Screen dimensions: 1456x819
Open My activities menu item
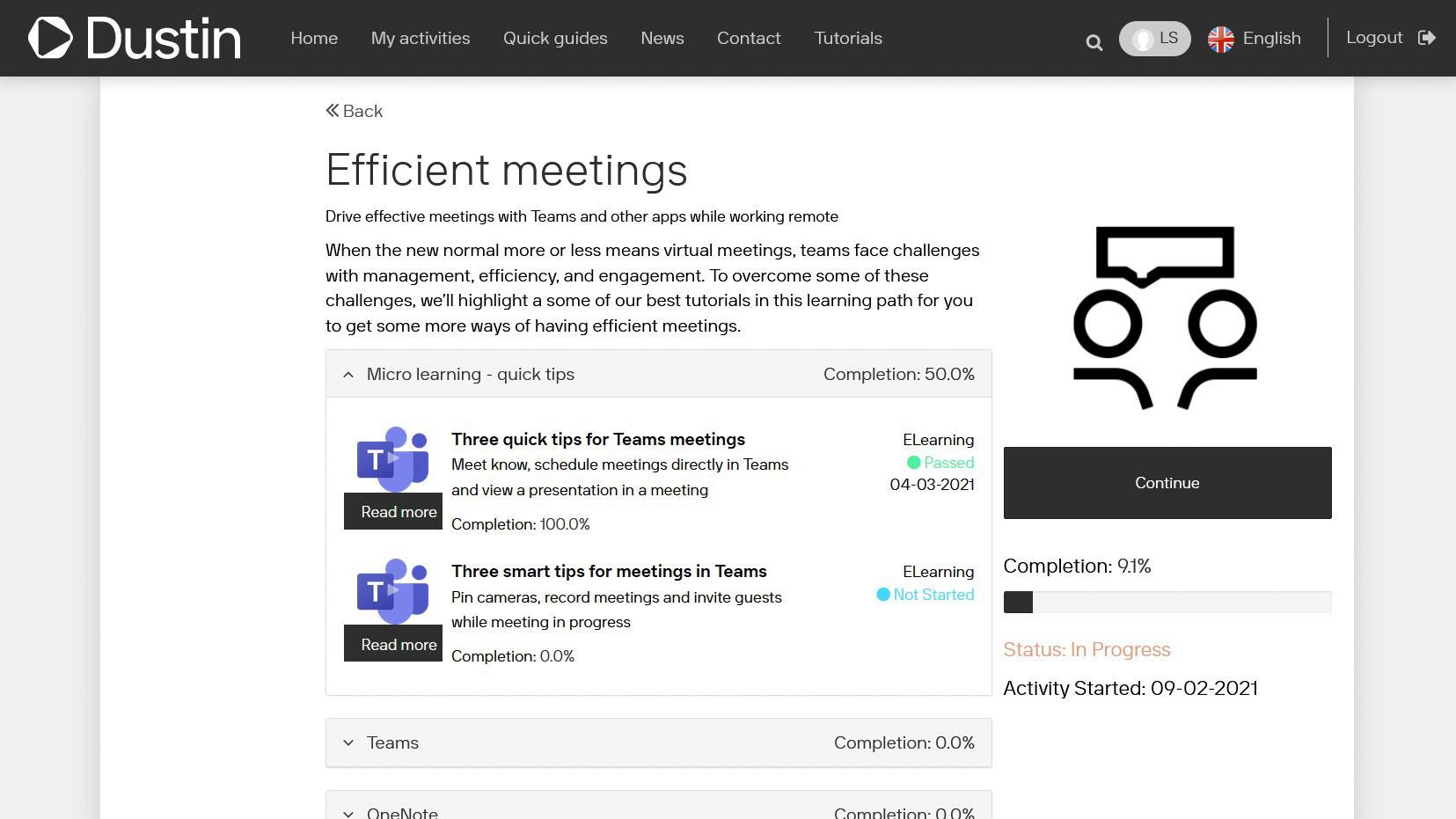tap(421, 38)
